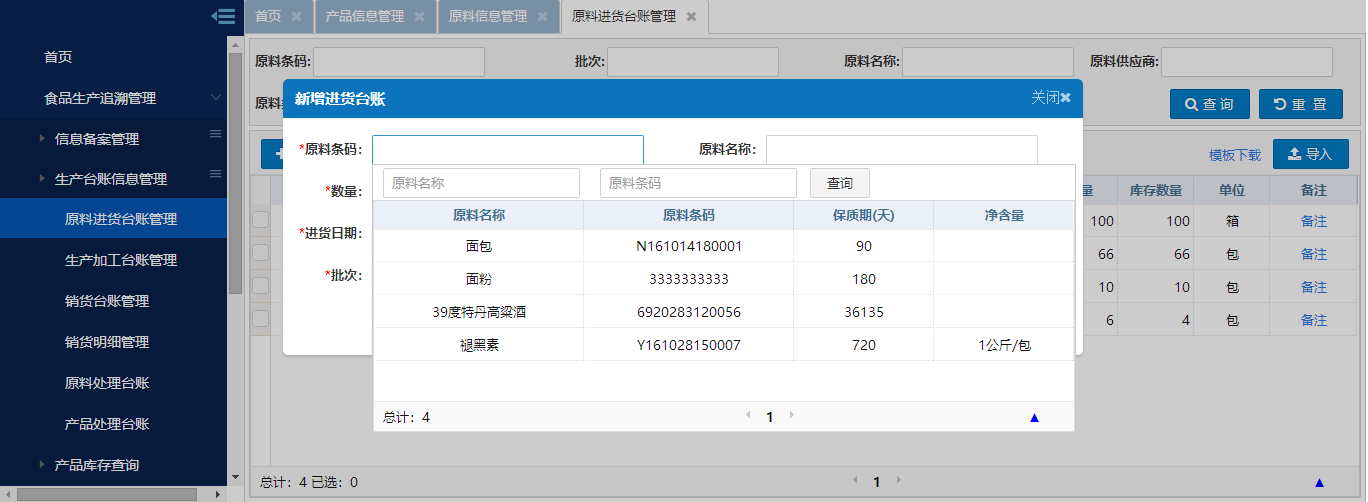Click the list icon beside 生产台账信息管理
This screenshot has height=502, width=1368.
215,175
